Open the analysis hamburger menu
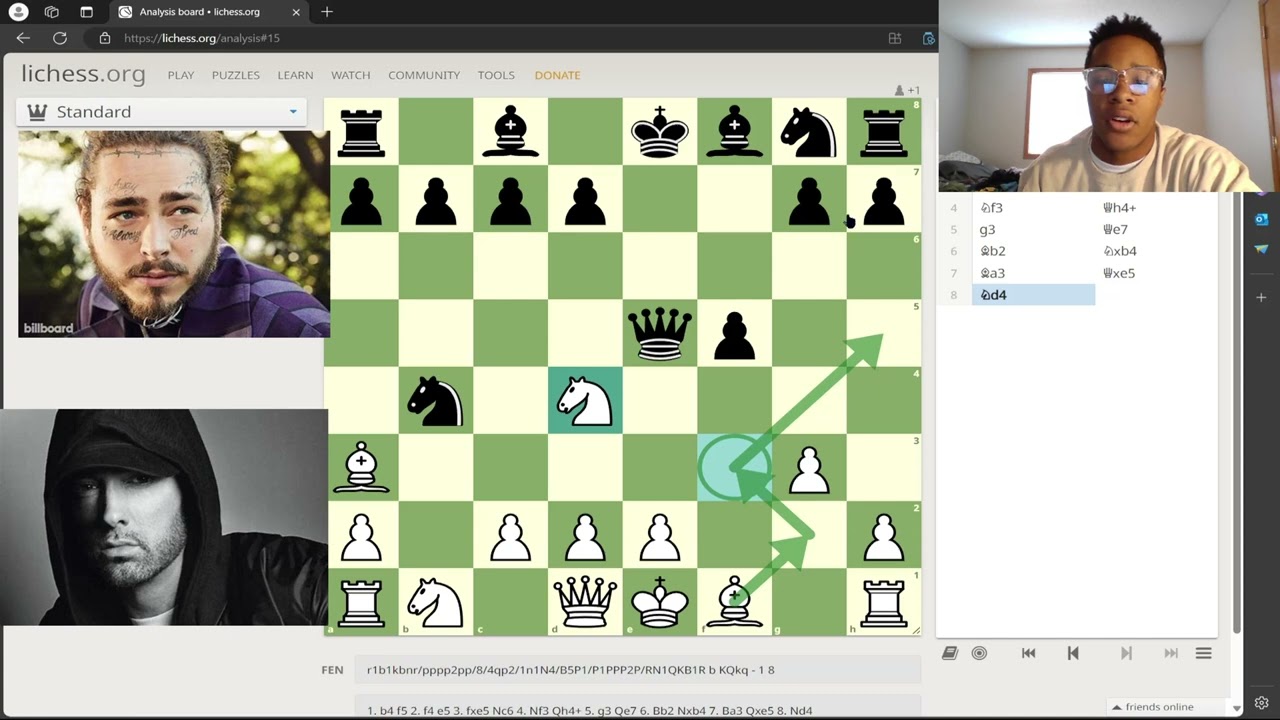1280x720 pixels. click(x=1204, y=653)
